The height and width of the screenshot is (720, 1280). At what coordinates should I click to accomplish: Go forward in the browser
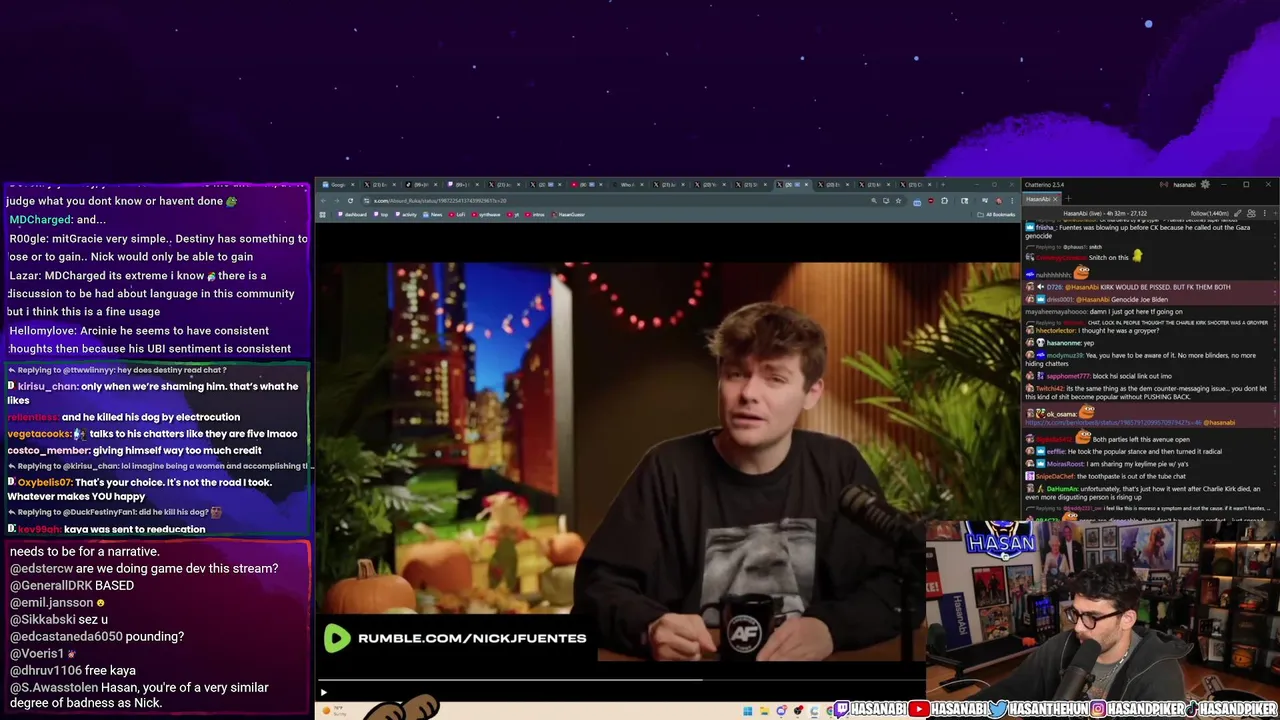coord(337,201)
